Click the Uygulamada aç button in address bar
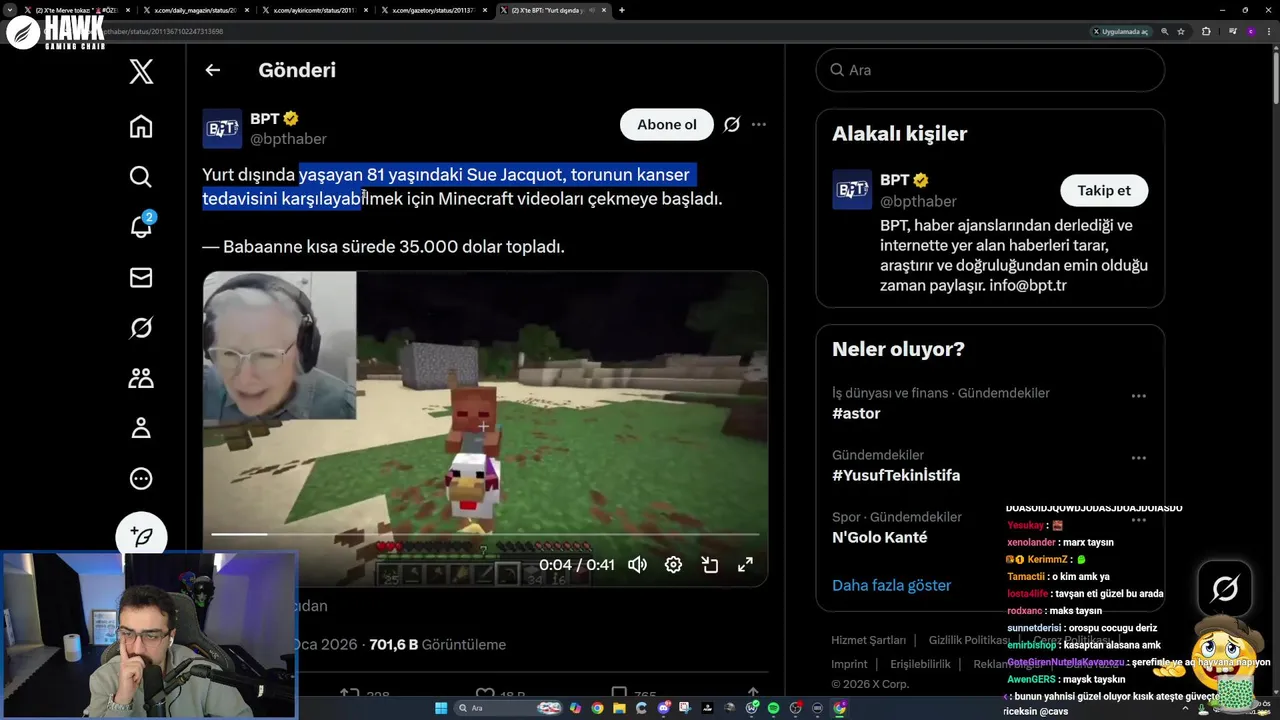This screenshot has height=720, width=1280. (1120, 32)
